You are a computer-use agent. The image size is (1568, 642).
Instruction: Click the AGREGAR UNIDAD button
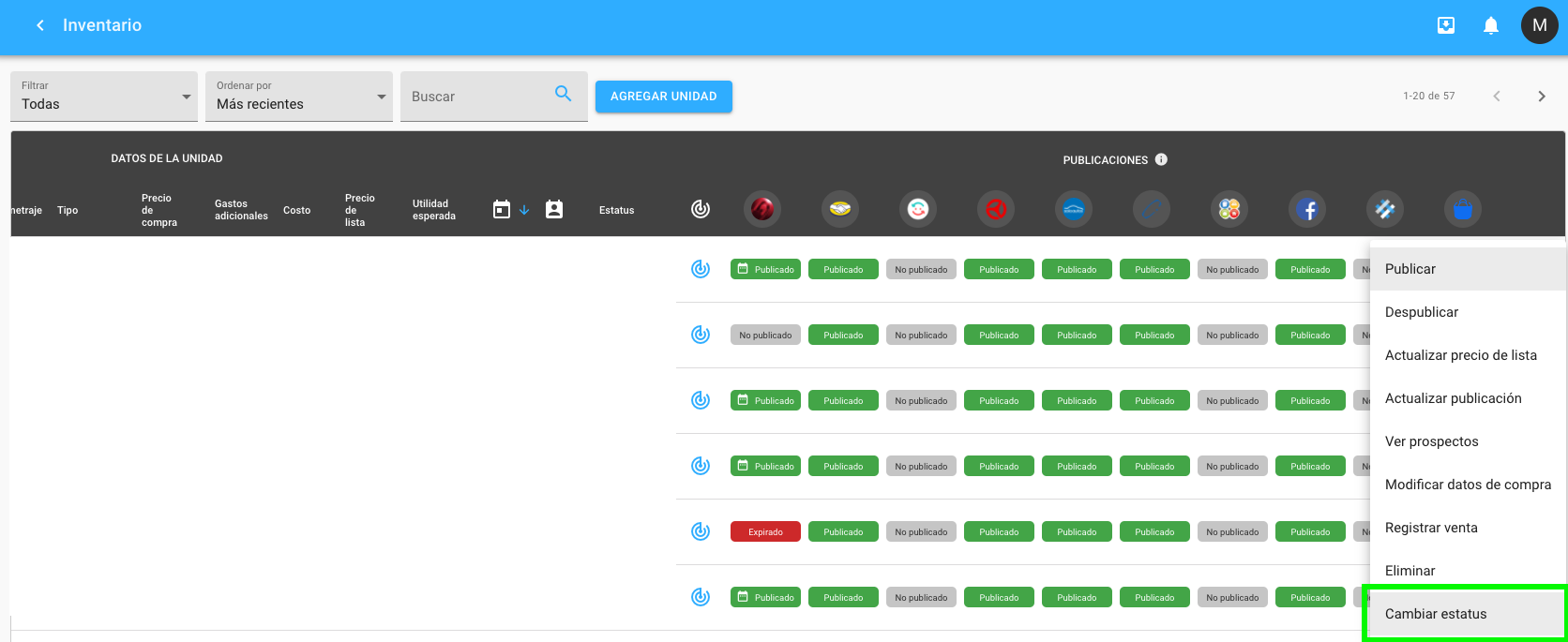coord(664,97)
